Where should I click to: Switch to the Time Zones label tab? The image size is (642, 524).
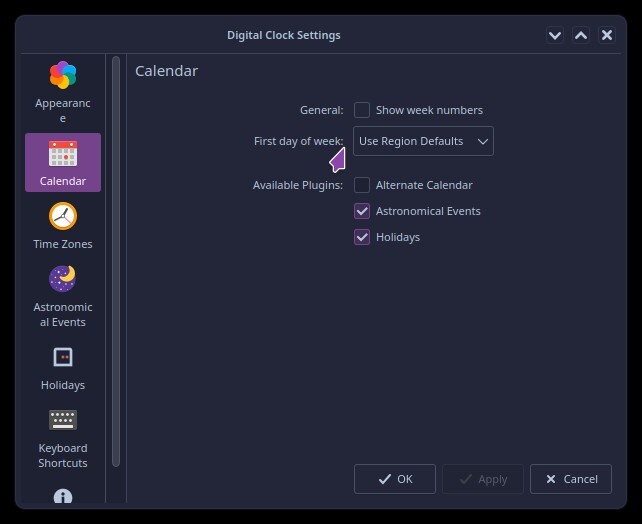tap(63, 244)
